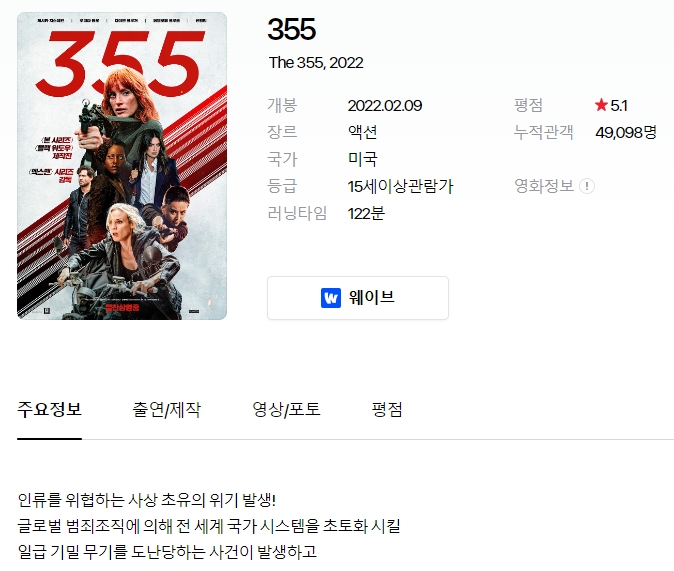Click the movie info exclamation icon
The width and height of the screenshot is (674, 571).
tap(587, 186)
